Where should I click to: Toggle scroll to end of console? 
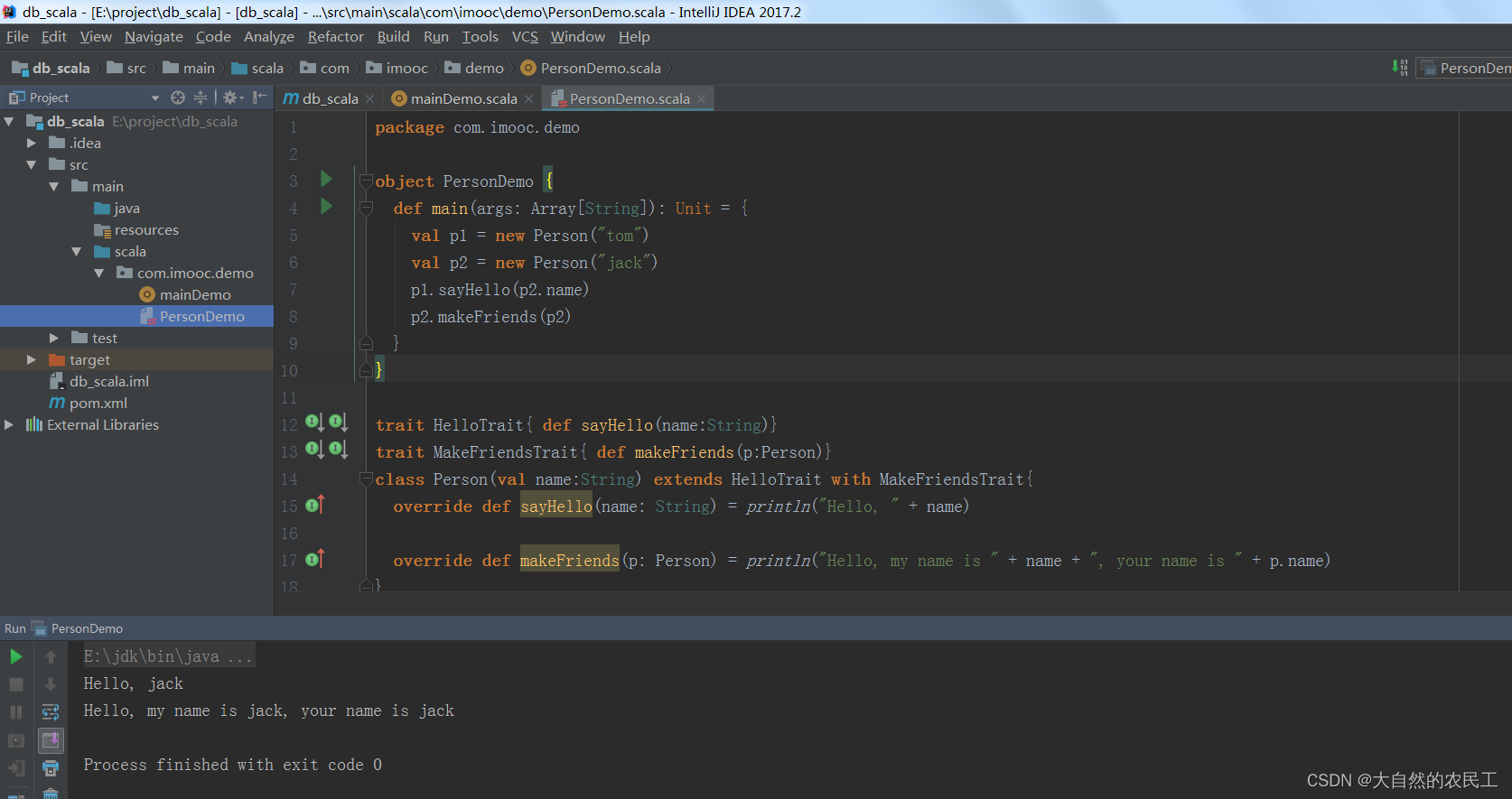[x=51, y=740]
